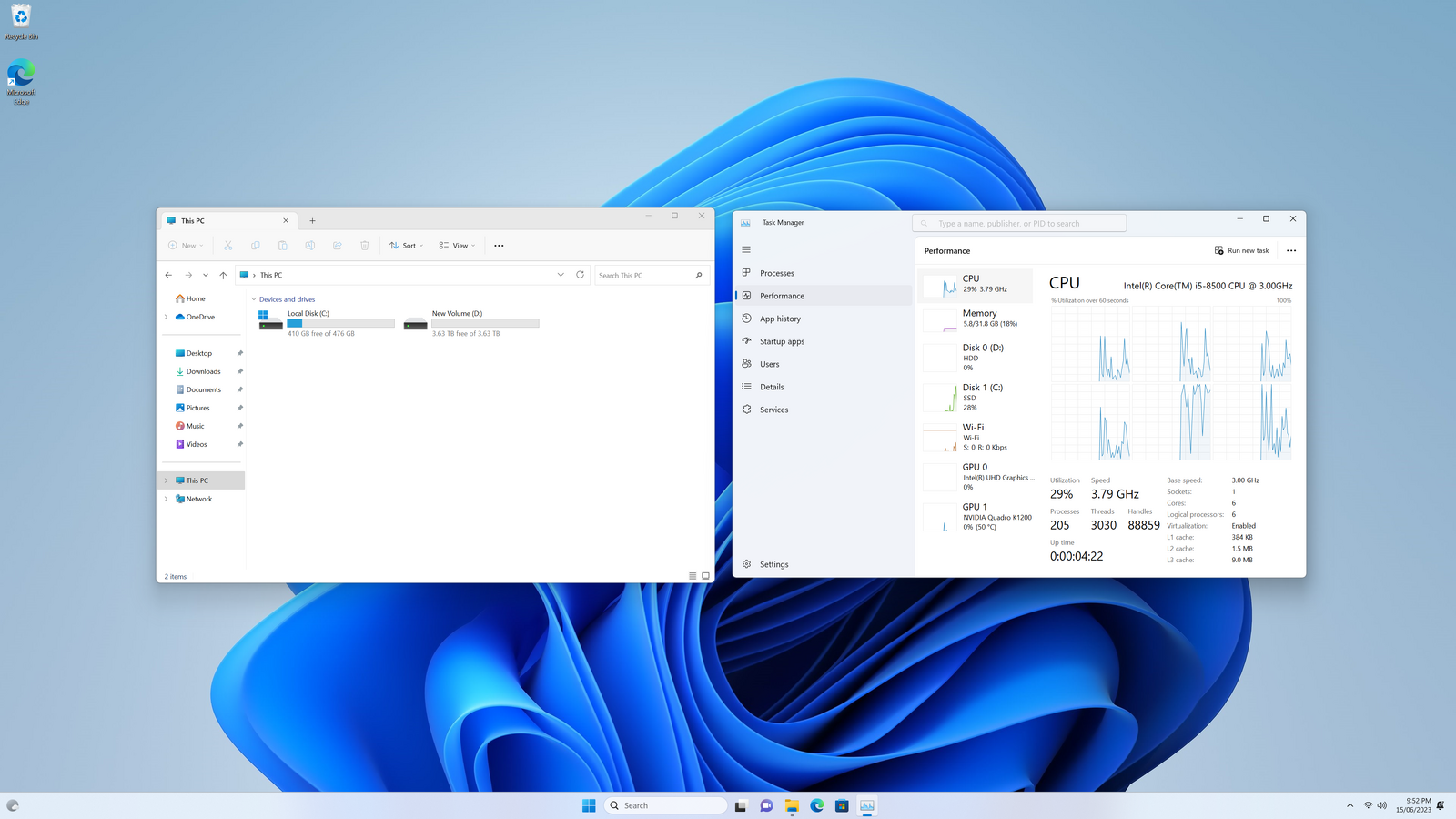1456x819 pixels.
Task: Click the Run new task button
Action: pos(1241,250)
